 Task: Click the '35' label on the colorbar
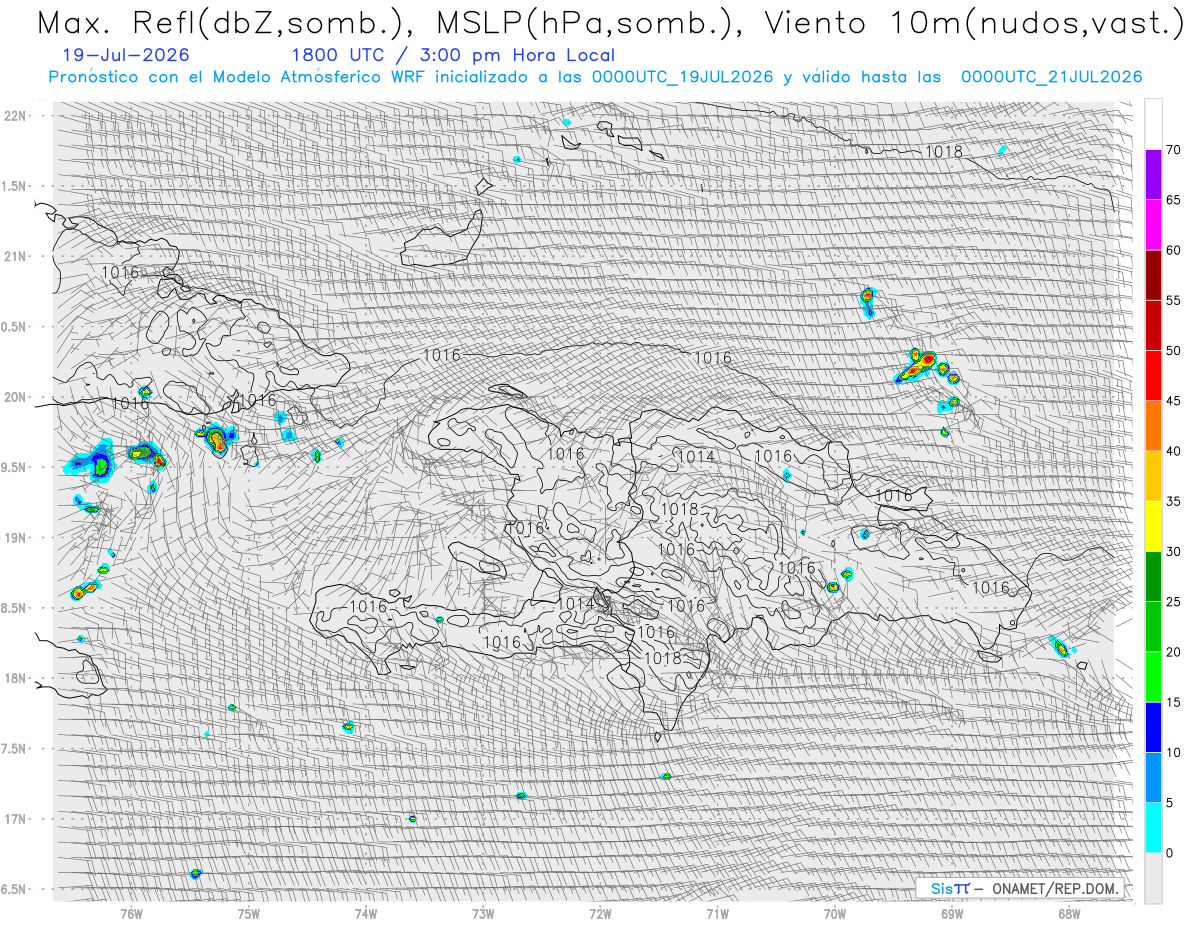click(1173, 501)
